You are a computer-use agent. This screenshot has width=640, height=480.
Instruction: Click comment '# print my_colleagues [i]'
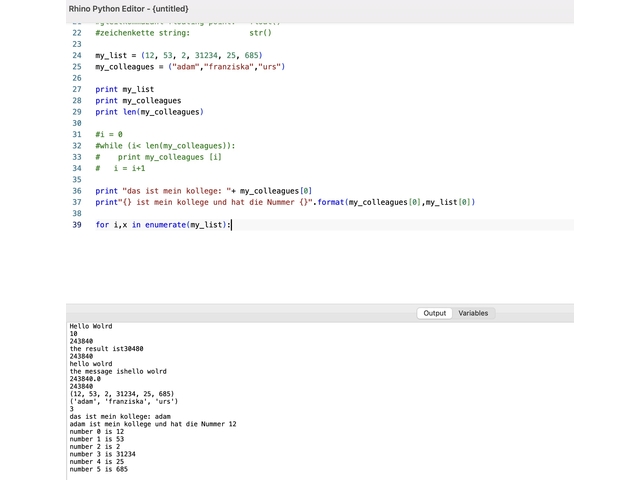pos(158,157)
